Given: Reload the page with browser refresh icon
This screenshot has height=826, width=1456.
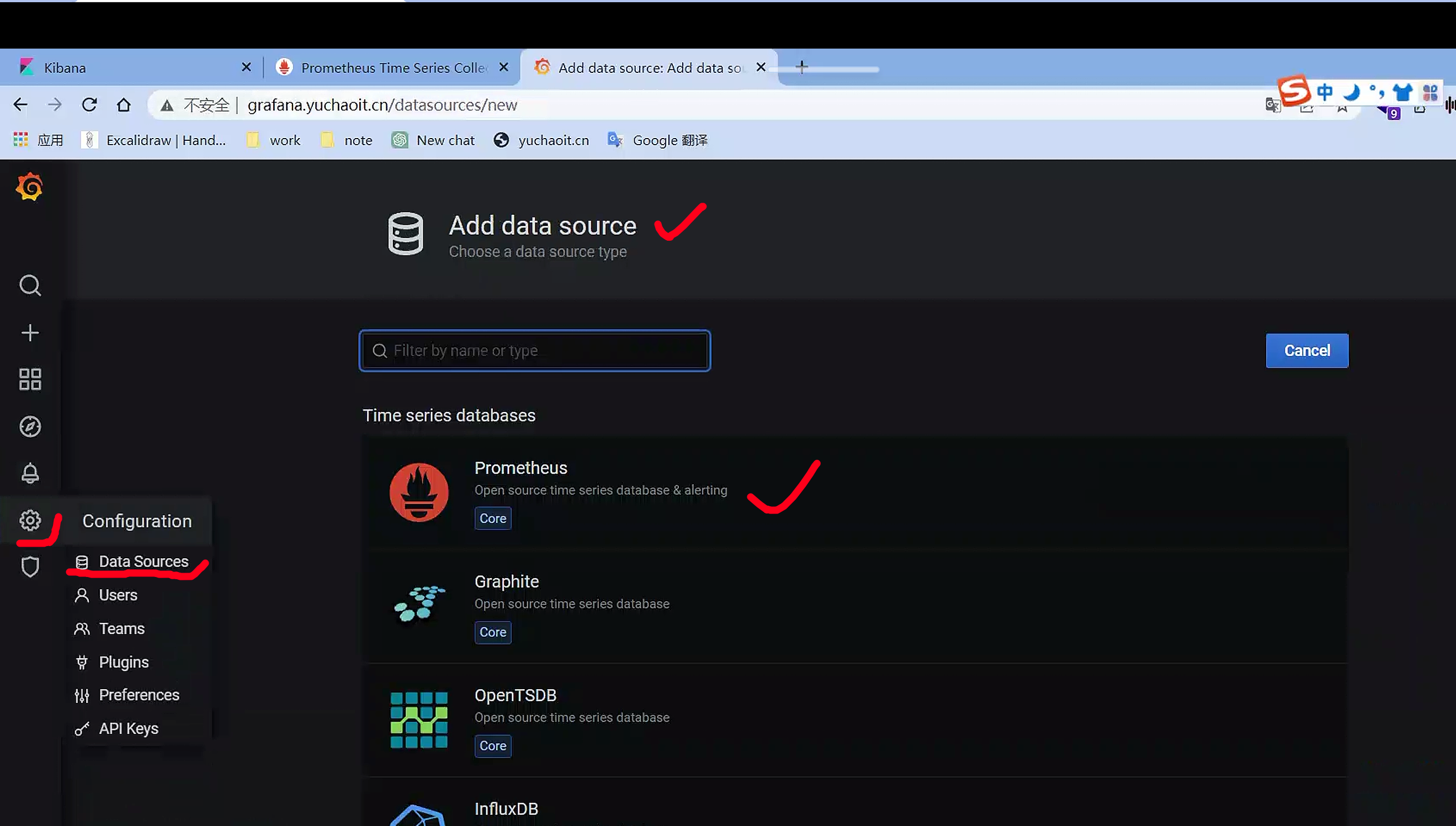Looking at the screenshot, I should point(89,104).
